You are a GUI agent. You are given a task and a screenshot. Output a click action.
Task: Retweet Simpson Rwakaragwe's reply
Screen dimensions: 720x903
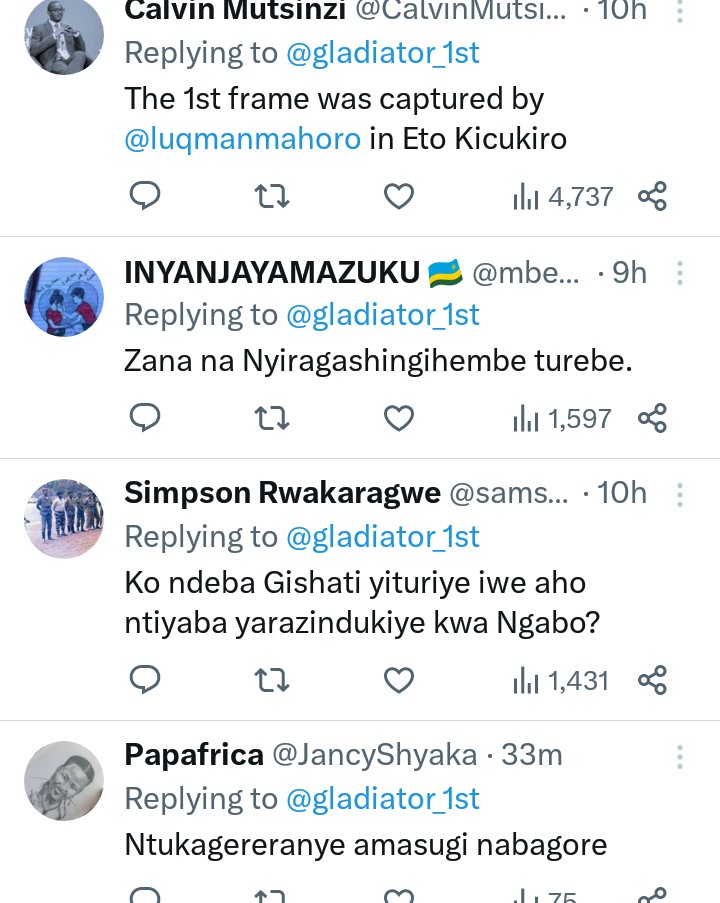pos(272,681)
